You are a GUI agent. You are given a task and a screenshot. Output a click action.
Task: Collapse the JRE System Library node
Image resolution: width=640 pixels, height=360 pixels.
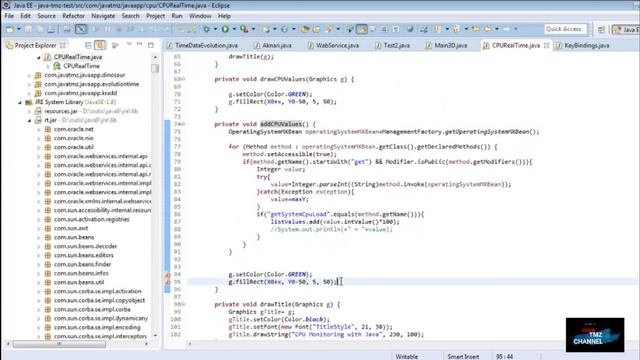point(20,102)
